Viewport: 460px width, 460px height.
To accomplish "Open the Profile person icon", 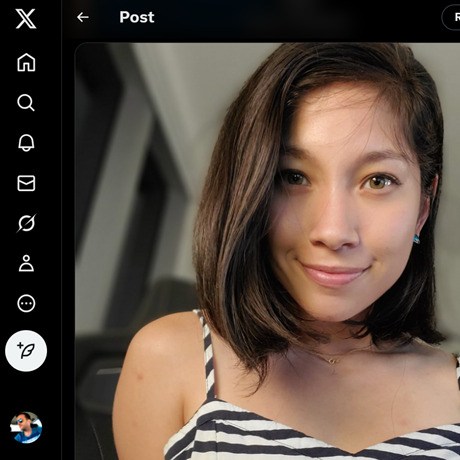I will click(x=26, y=263).
